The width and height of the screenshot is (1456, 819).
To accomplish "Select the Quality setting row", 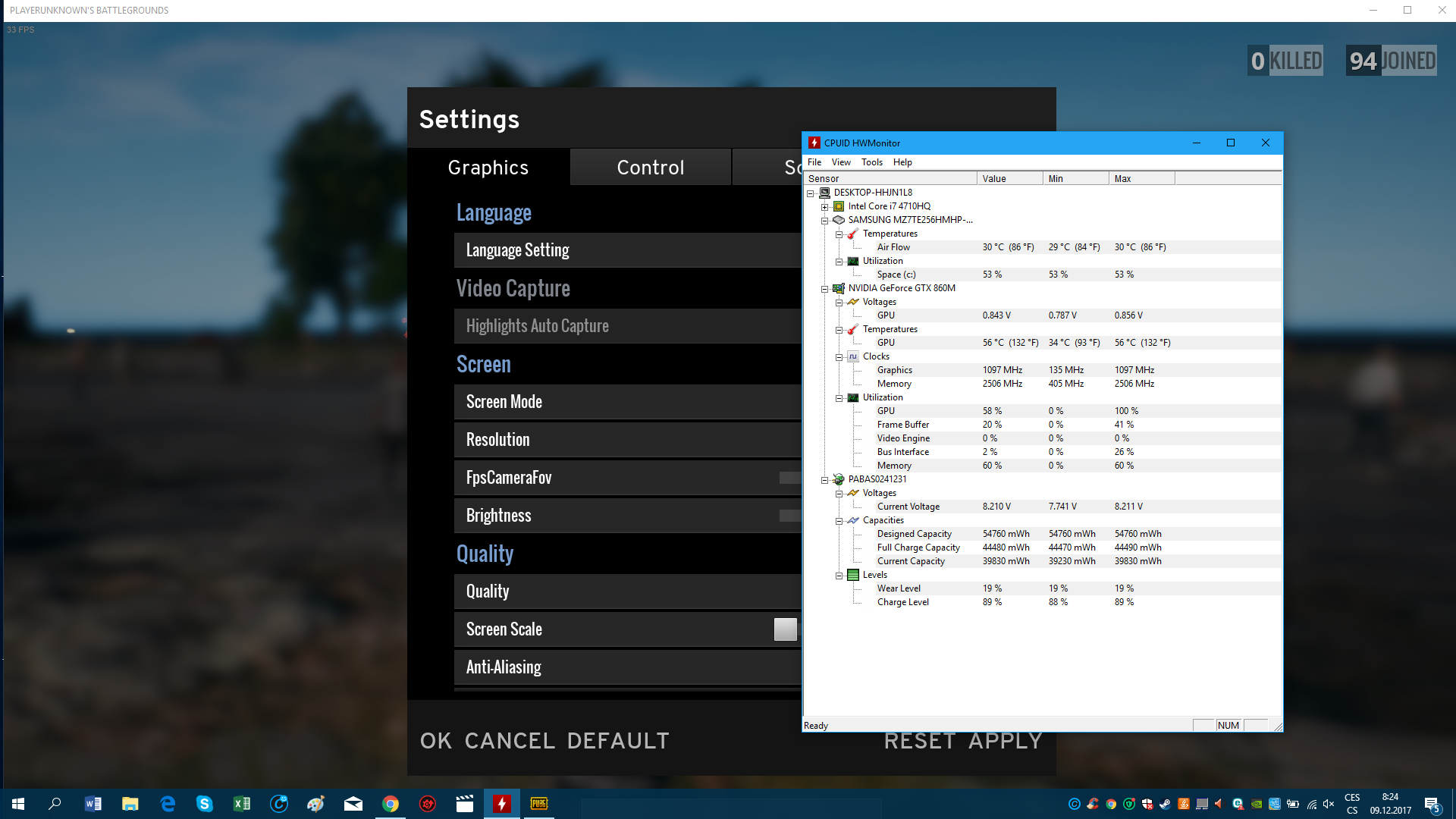I will pos(628,591).
